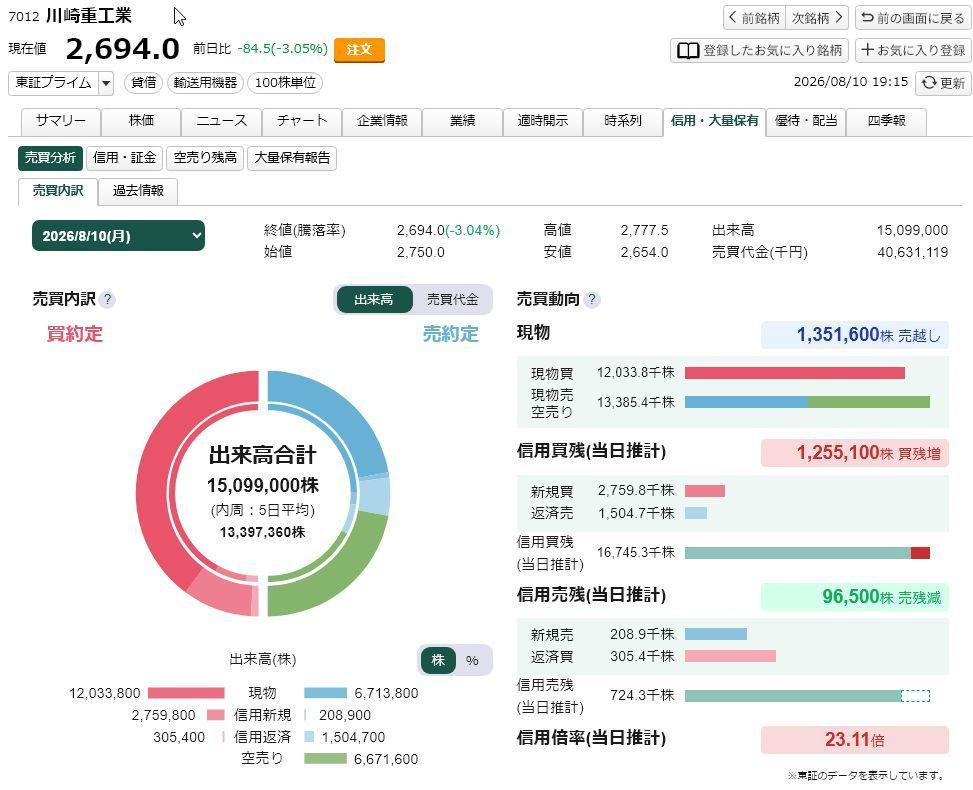Click the 空売り green legend swatch
Image resolution: width=973 pixels, height=790 pixels.
[325, 759]
